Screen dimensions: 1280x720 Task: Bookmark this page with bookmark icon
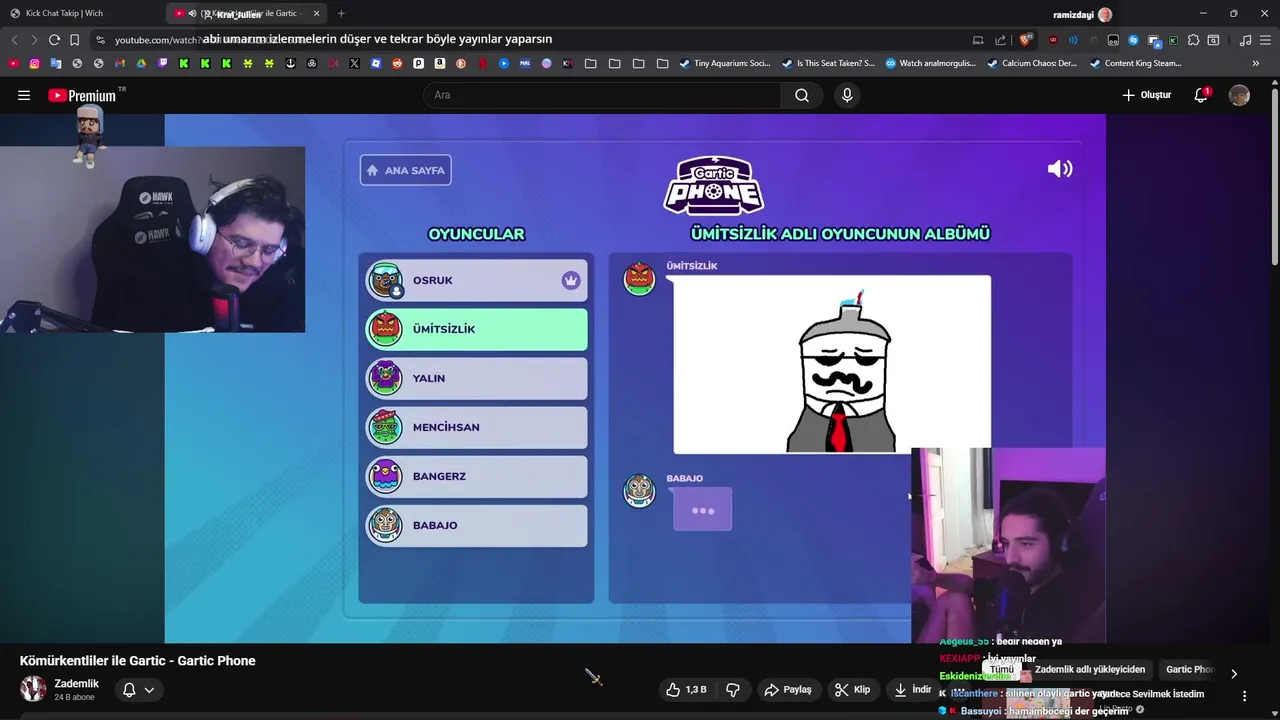[74, 40]
